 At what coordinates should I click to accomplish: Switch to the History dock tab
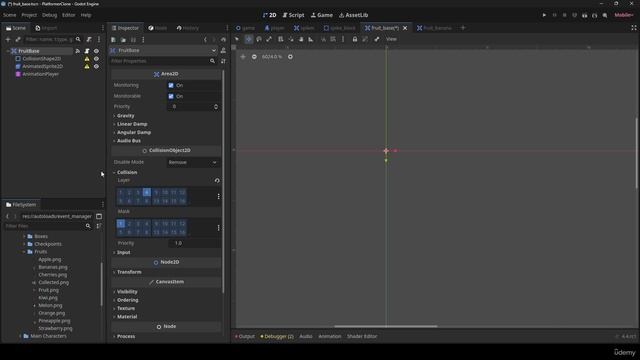pos(188,28)
